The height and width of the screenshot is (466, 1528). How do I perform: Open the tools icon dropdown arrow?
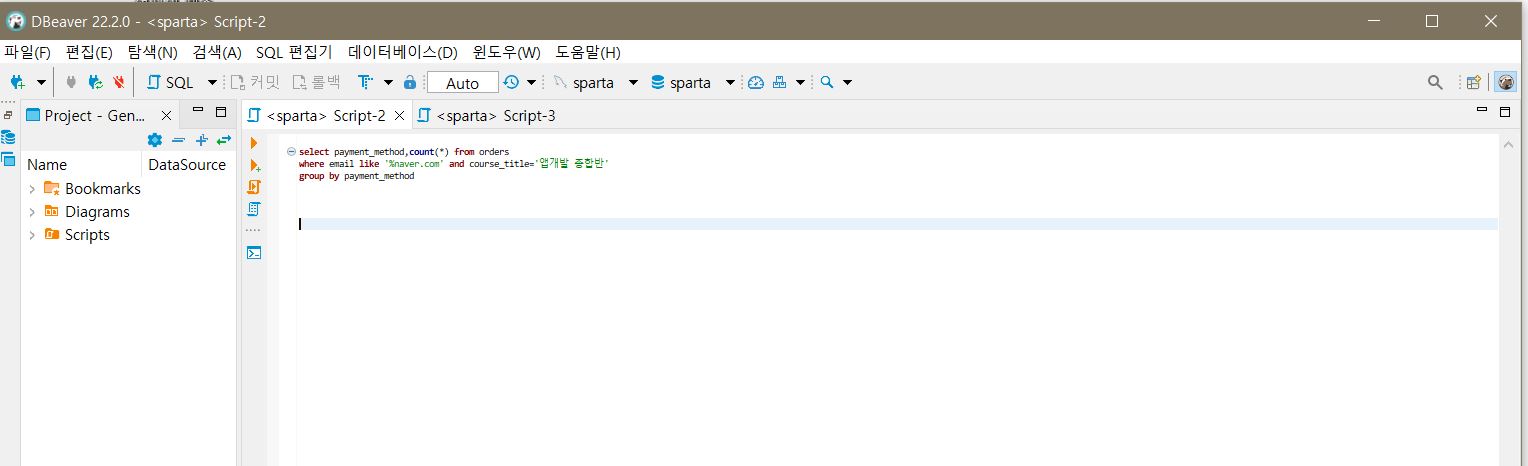[800, 83]
